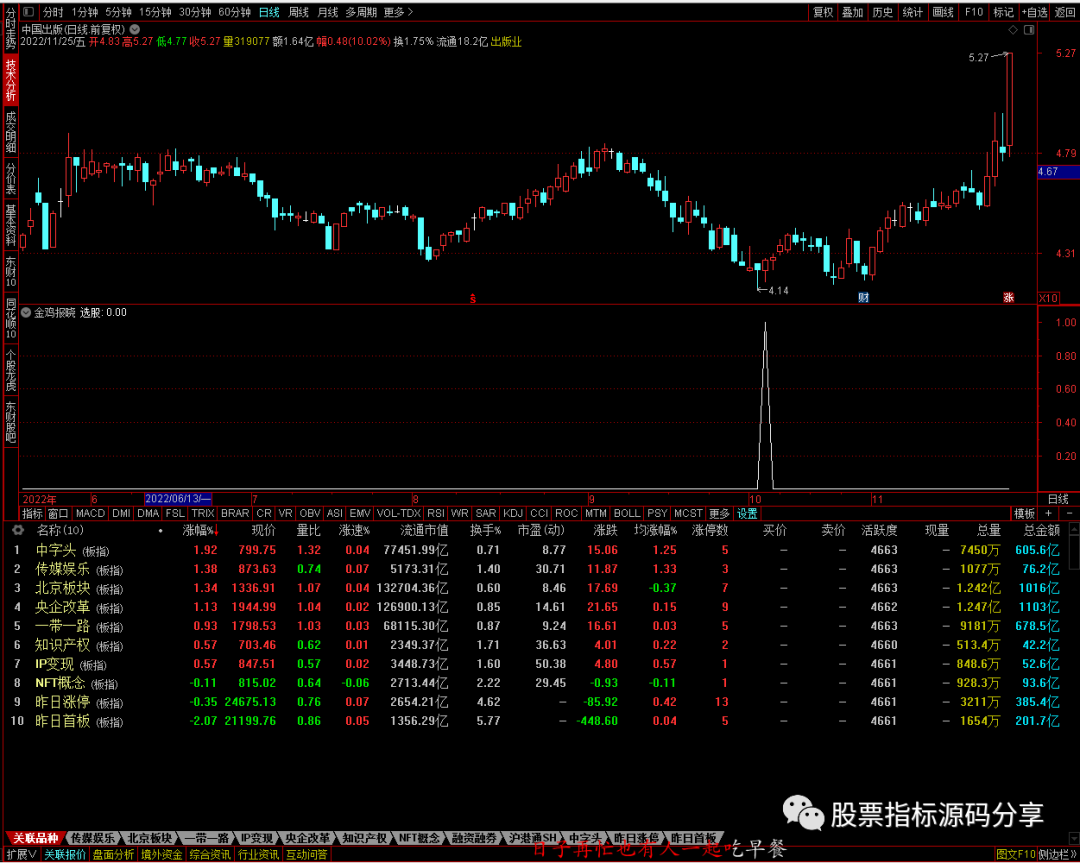Click the 历史 history button

[x=882, y=12]
